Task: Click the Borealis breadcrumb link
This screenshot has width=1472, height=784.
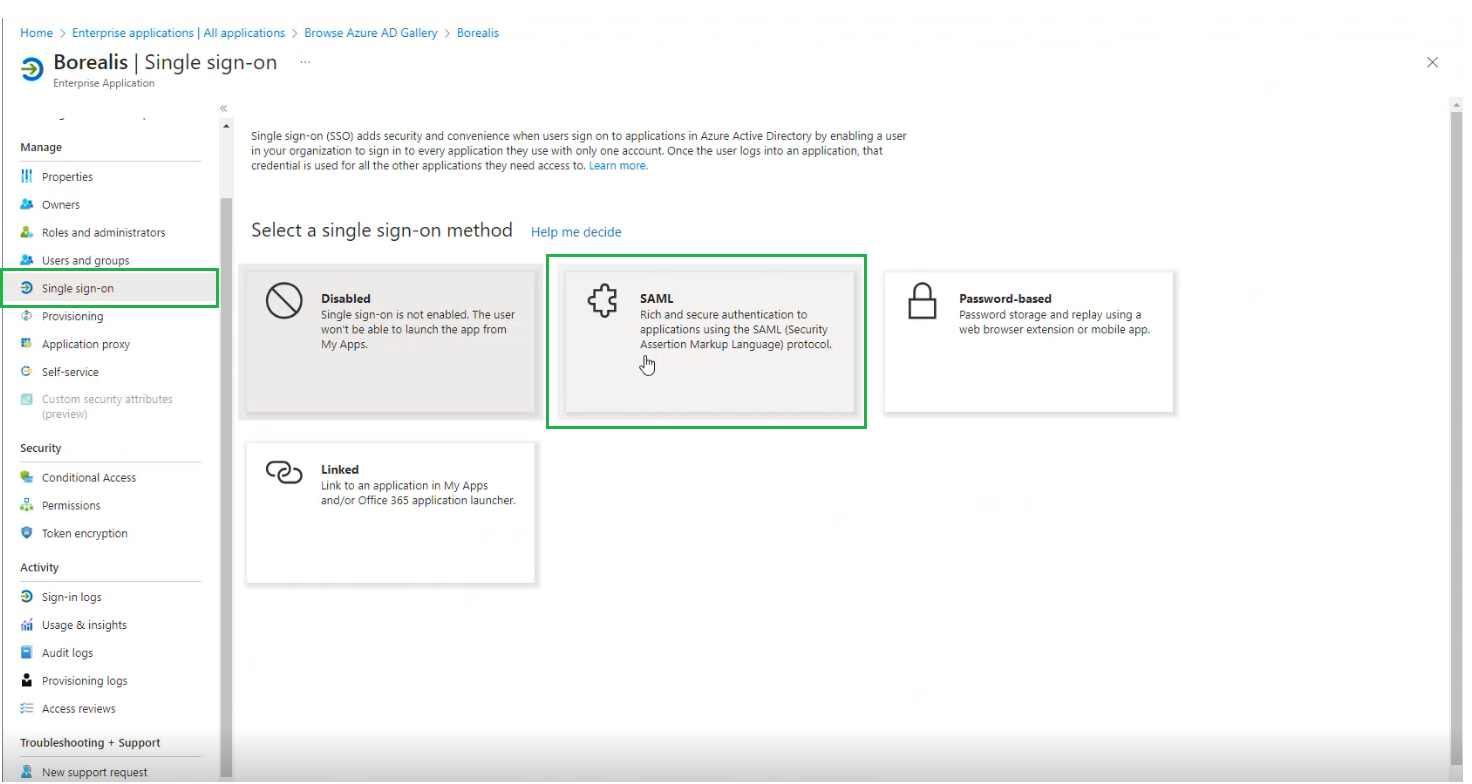Action: click(x=478, y=33)
